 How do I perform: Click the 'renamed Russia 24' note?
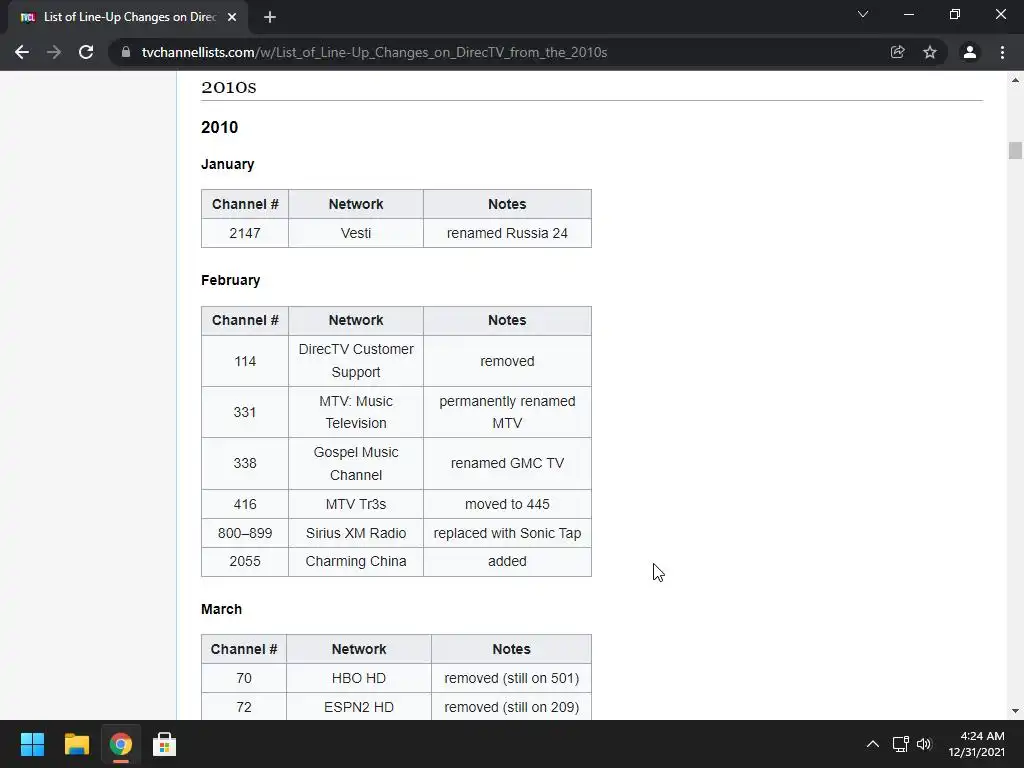click(x=507, y=233)
